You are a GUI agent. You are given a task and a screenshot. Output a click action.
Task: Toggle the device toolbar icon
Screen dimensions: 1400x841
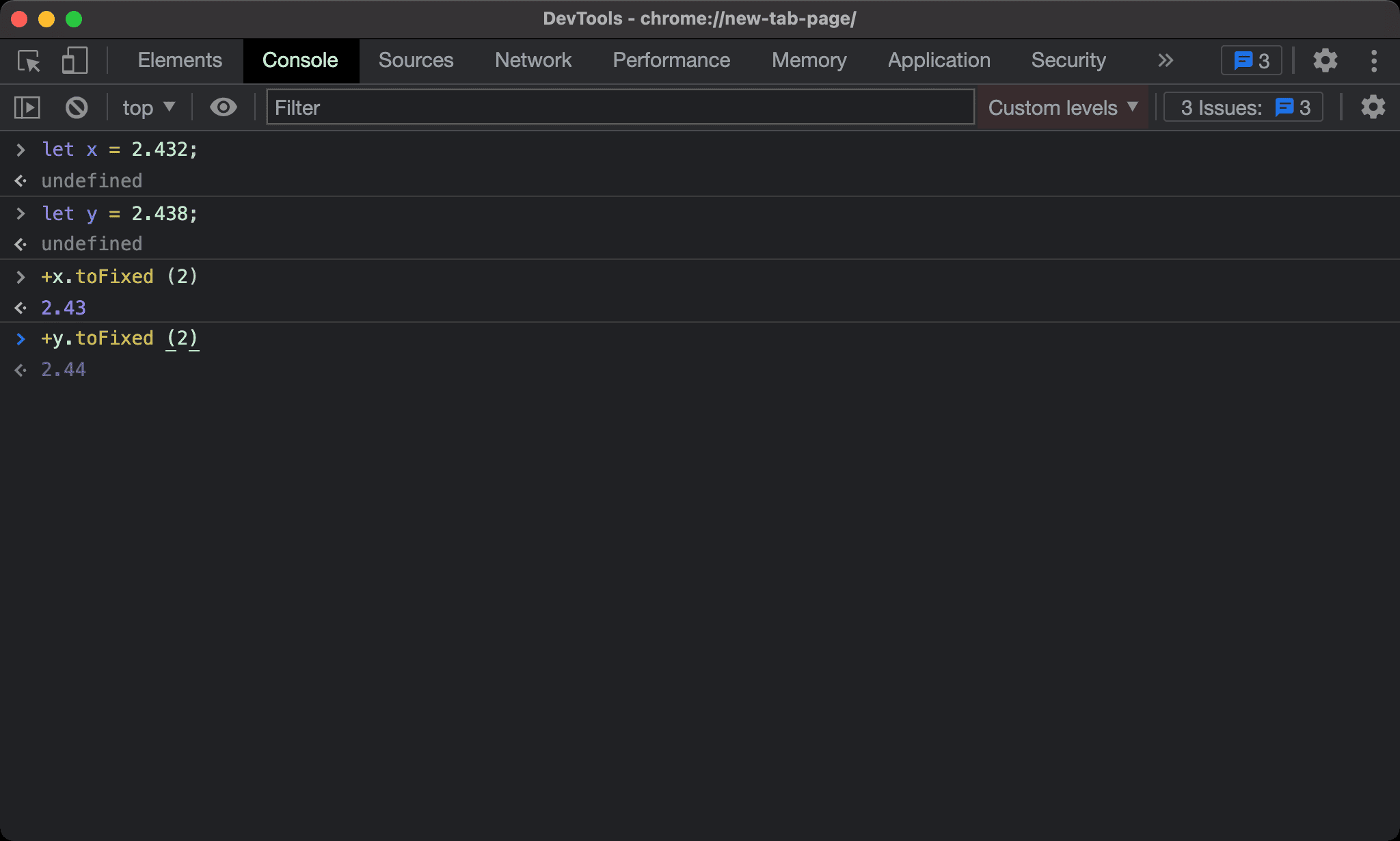click(75, 61)
